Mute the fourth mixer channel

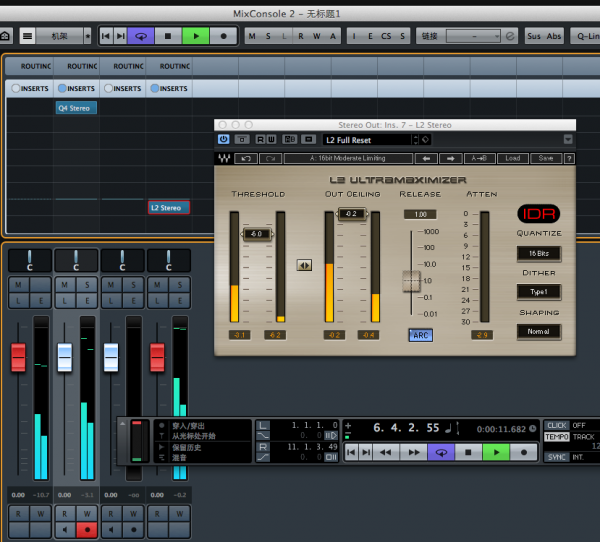click(157, 285)
